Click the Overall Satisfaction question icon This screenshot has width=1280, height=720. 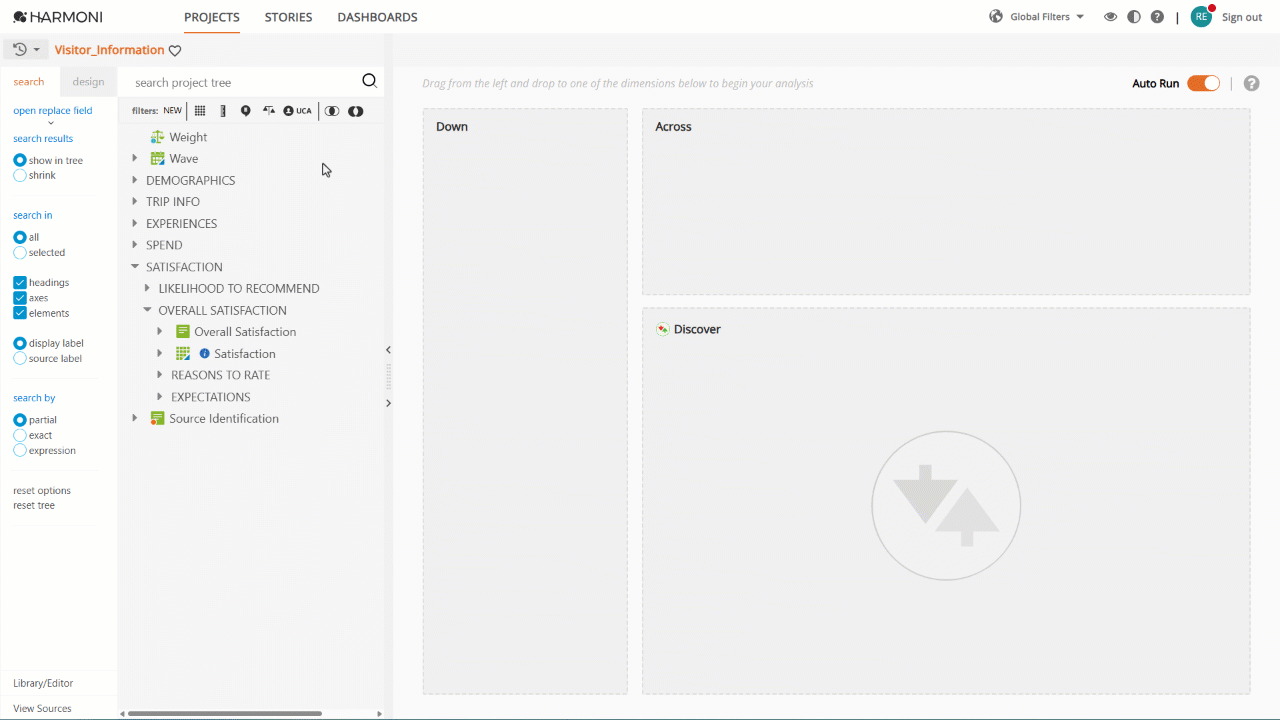(183, 332)
